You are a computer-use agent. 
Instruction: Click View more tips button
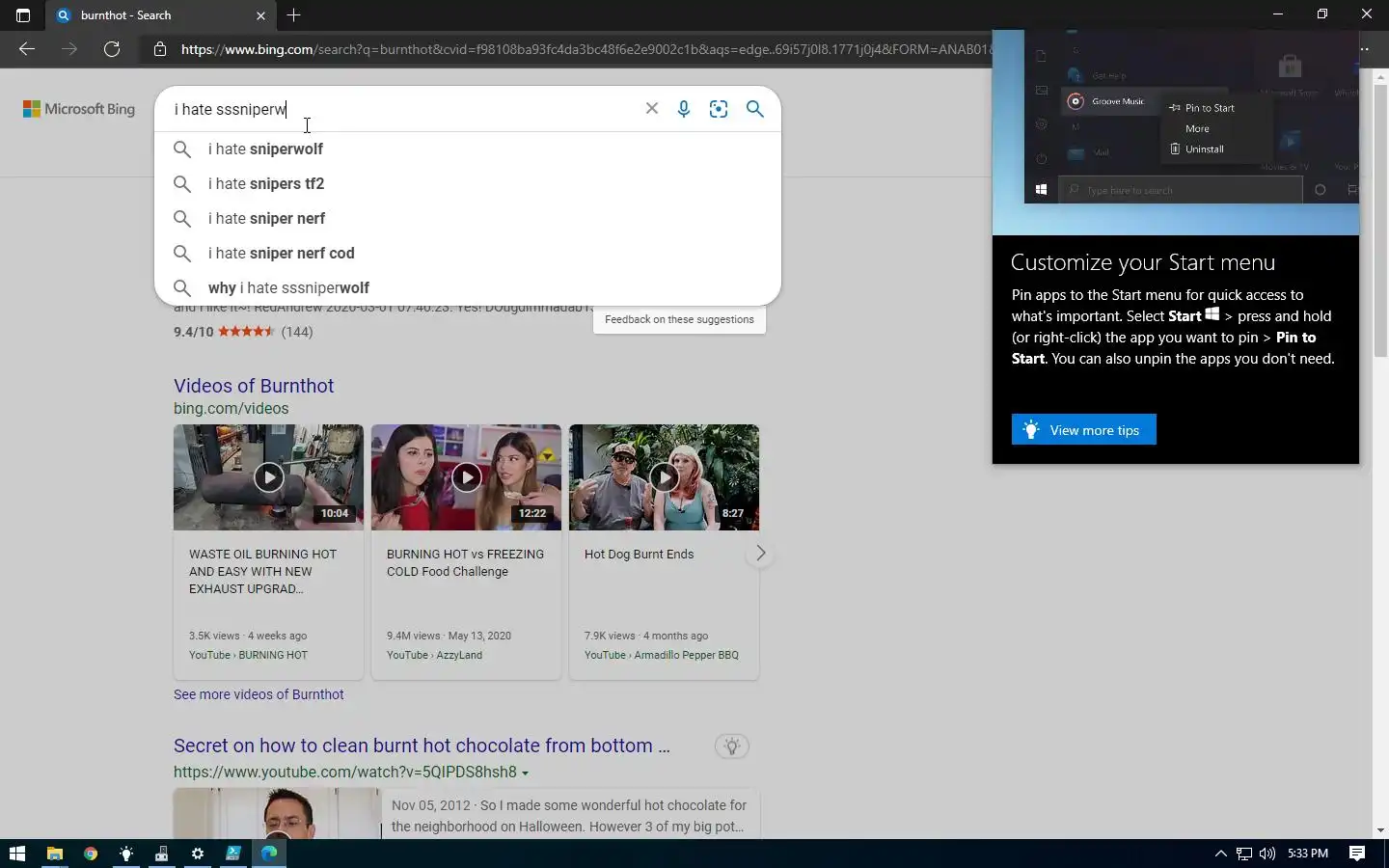1083,430
